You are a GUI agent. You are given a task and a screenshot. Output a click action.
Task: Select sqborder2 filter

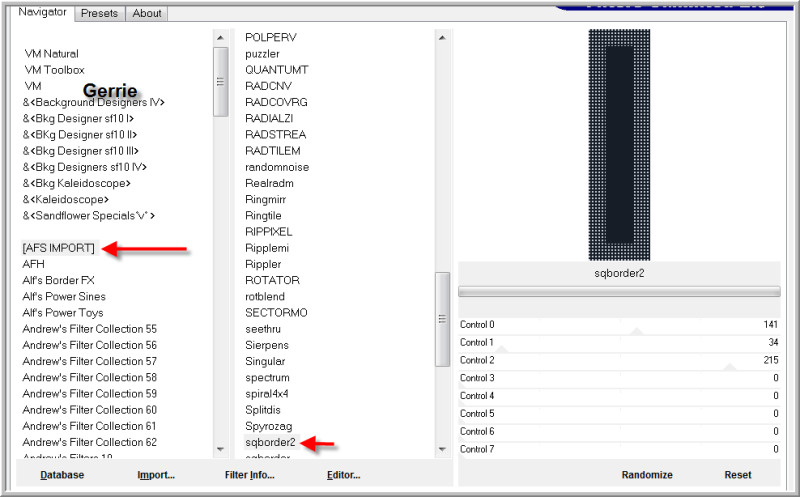[x=270, y=442]
